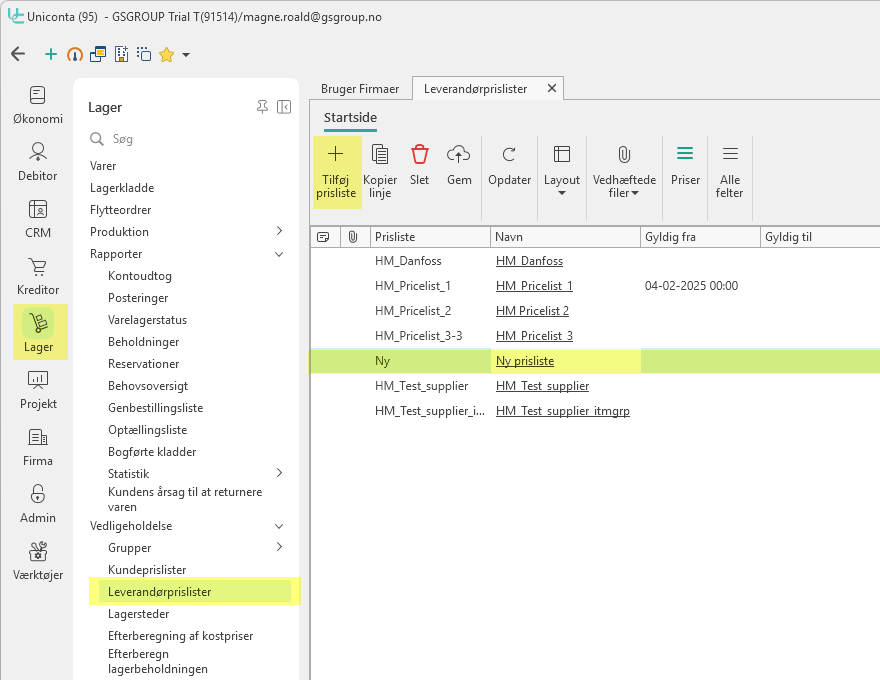Click the HM_Pricelist_3 name link

534,336
